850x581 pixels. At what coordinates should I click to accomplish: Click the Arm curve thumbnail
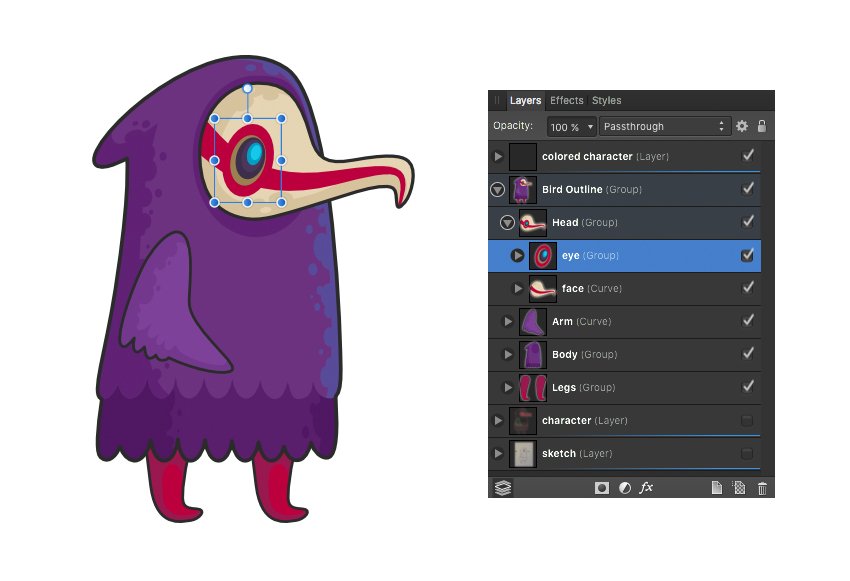(x=533, y=322)
